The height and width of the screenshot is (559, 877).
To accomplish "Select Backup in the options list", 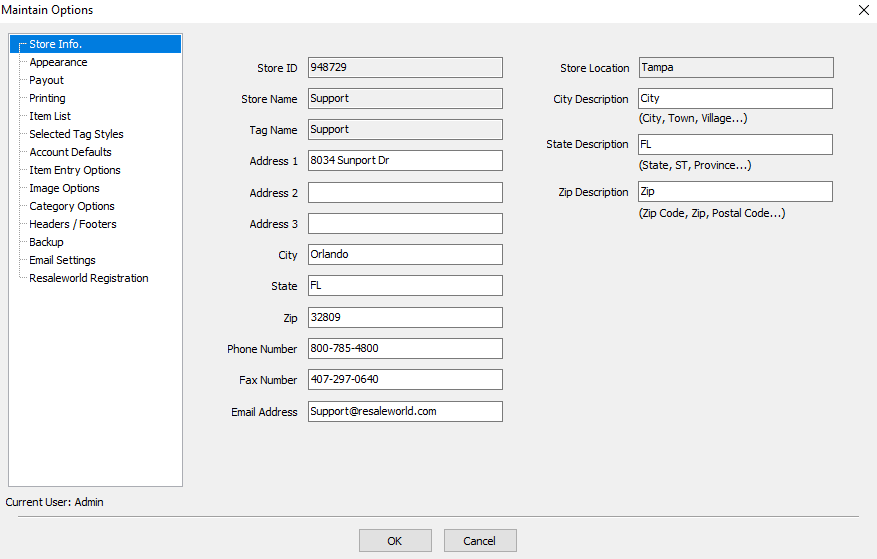I will 46,242.
